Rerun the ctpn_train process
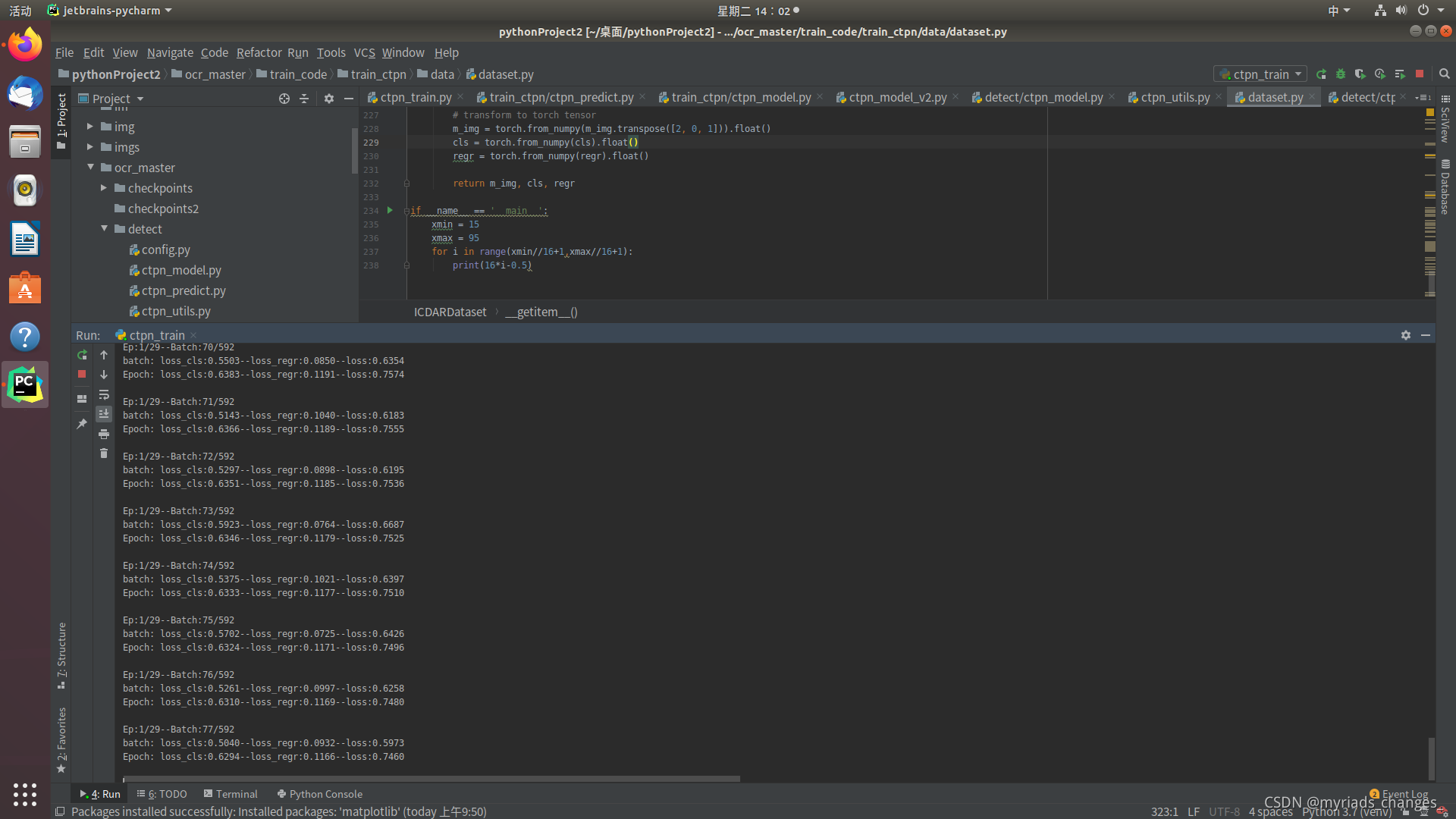This screenshot has width=1456, height=819. click(x=82, y=355)
